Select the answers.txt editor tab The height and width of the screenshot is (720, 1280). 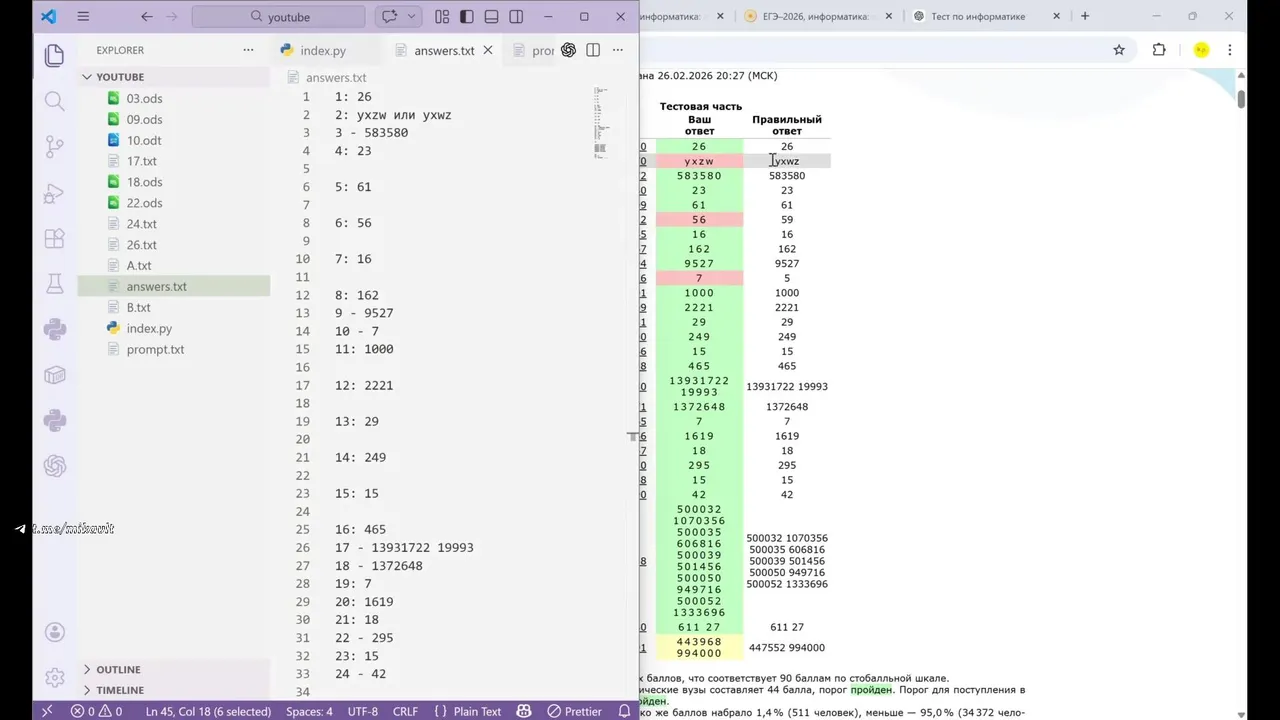(444, 50)
